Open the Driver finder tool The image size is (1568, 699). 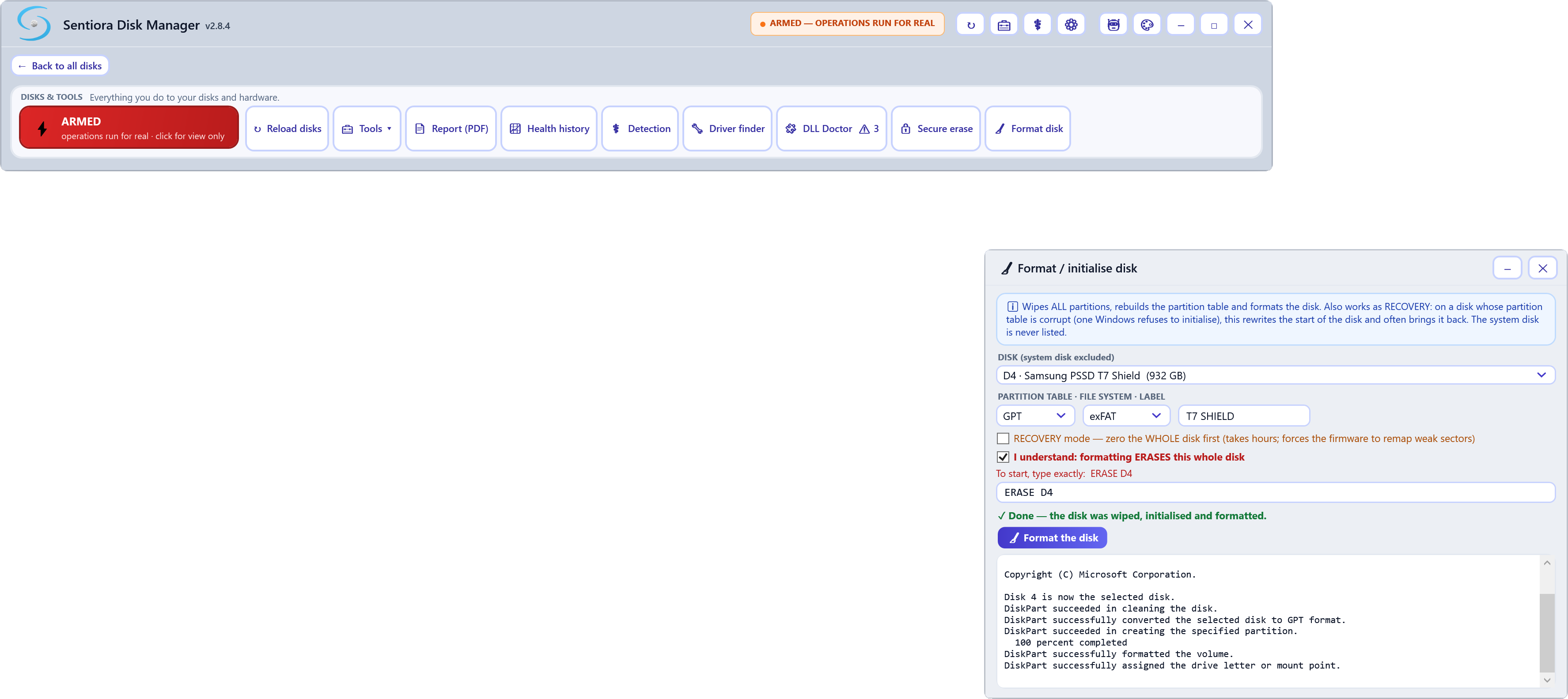coord(727,128)
